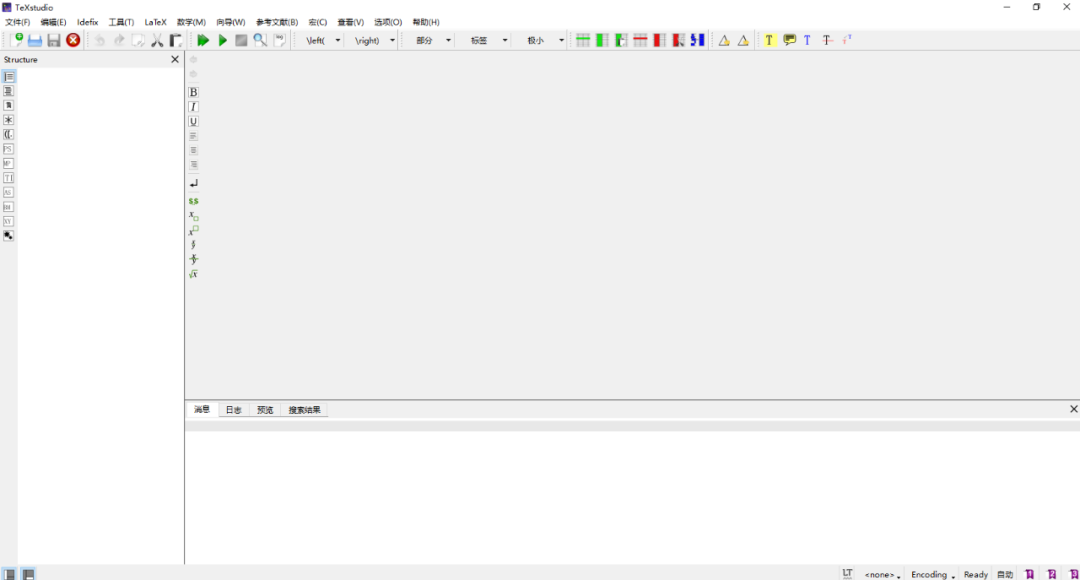Close the Structure side panel
The image size is (1080, 580).
point(175,59)
